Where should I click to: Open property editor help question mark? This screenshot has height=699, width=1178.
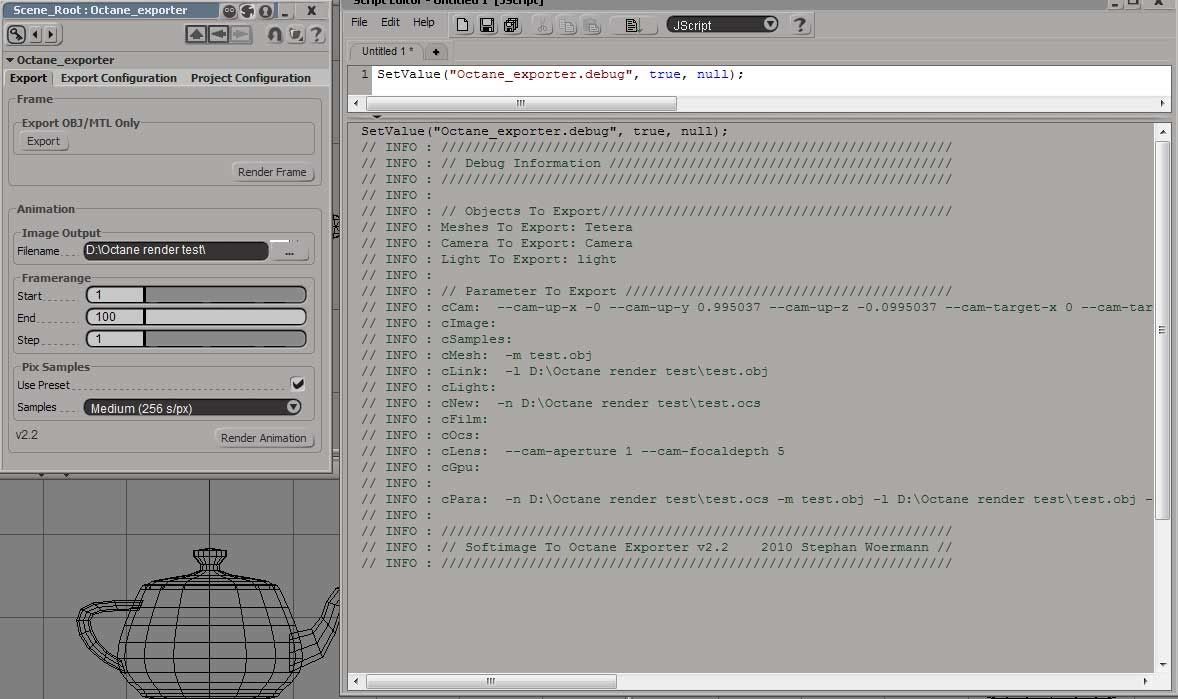point(316,34)
